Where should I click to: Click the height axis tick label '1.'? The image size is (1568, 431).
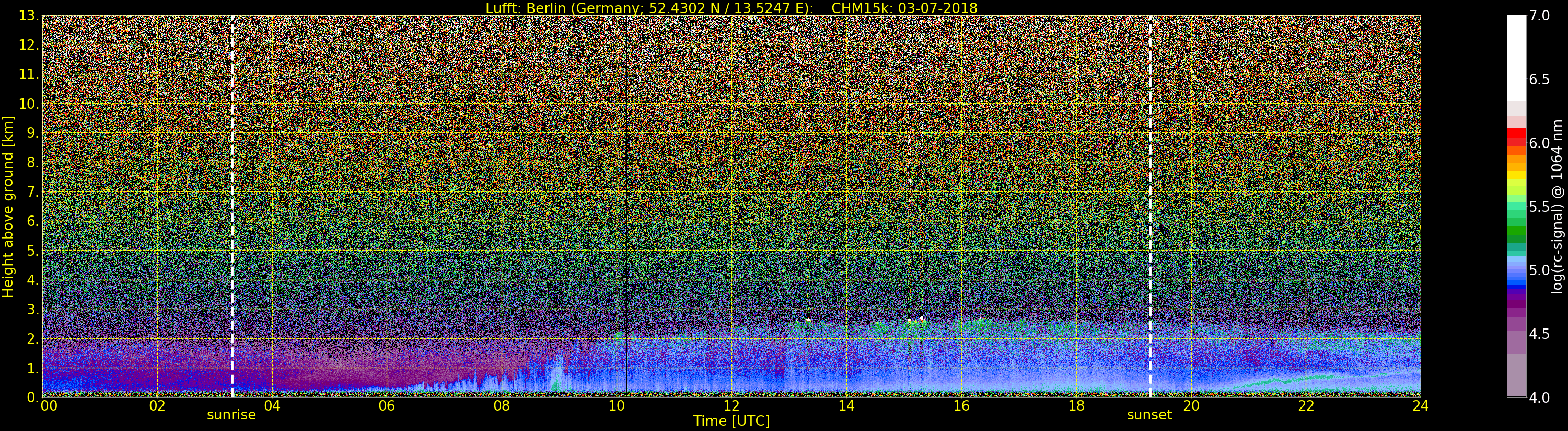[x=33, y=368]
